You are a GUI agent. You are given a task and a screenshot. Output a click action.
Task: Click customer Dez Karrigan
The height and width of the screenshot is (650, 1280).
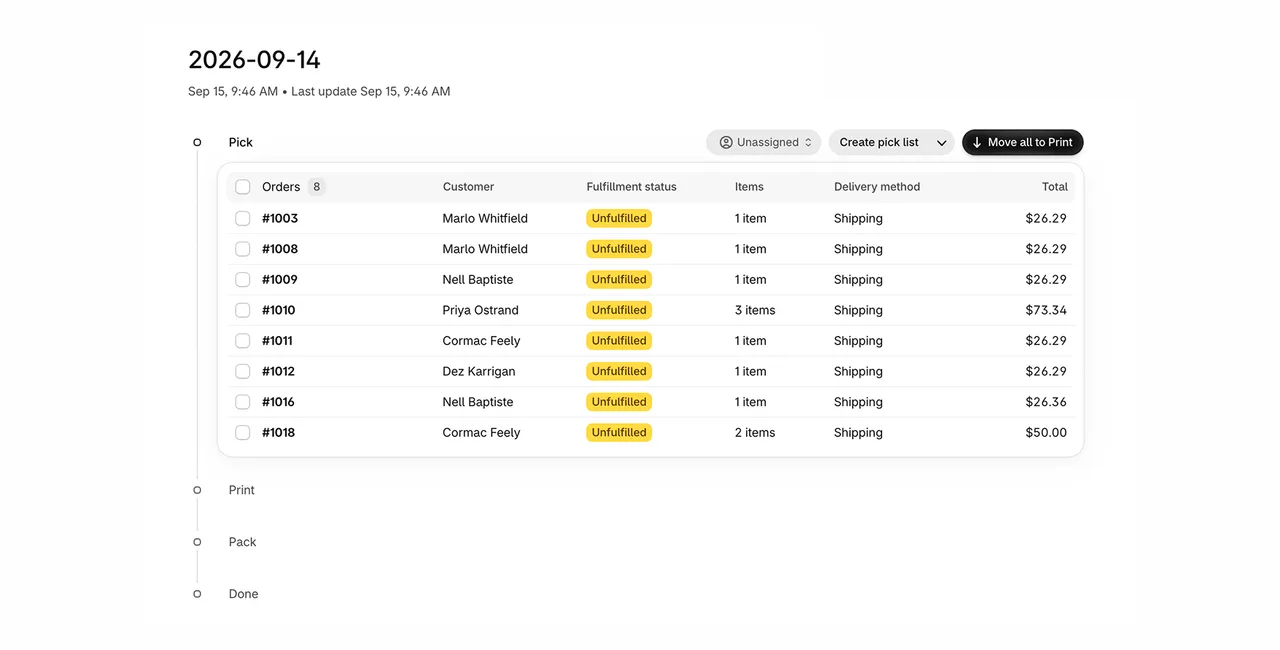tap(479, 371)
